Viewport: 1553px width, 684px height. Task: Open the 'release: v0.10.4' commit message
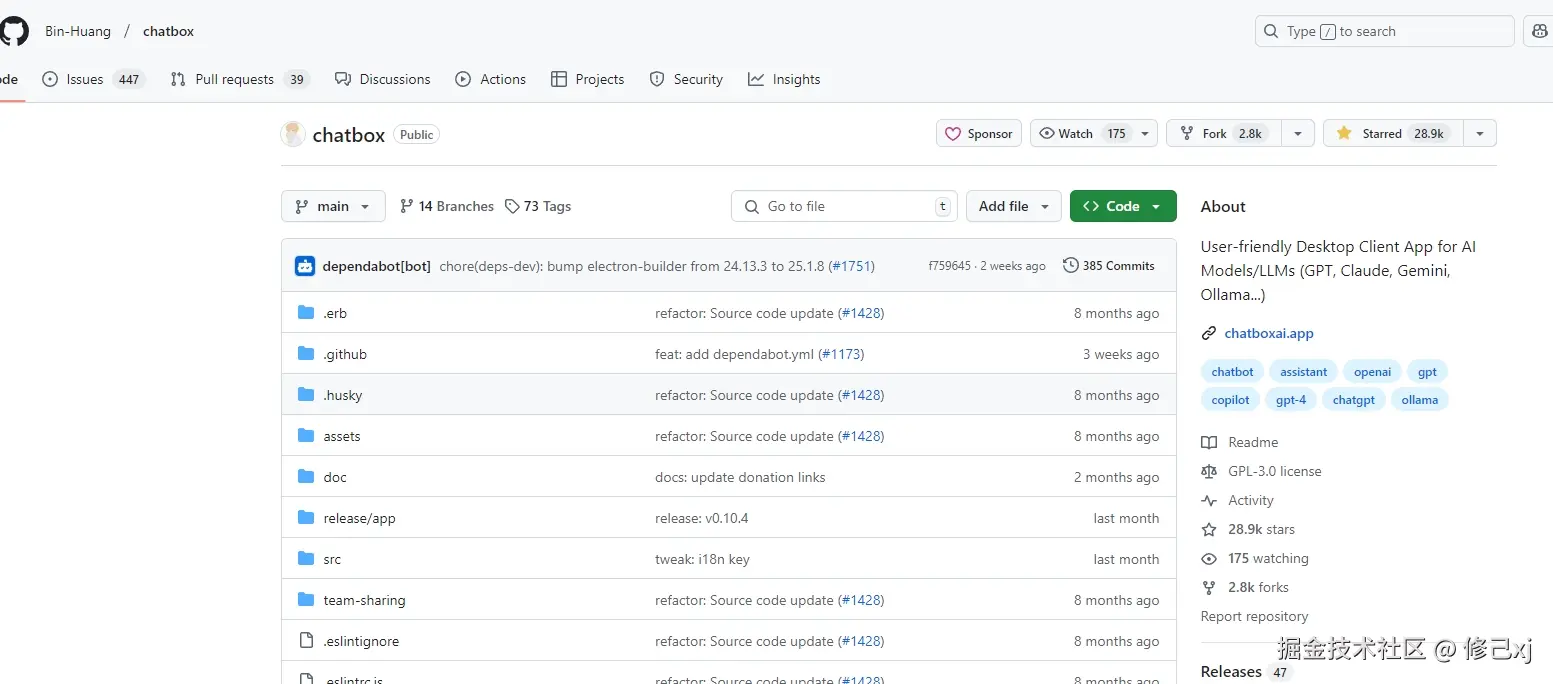702,518
